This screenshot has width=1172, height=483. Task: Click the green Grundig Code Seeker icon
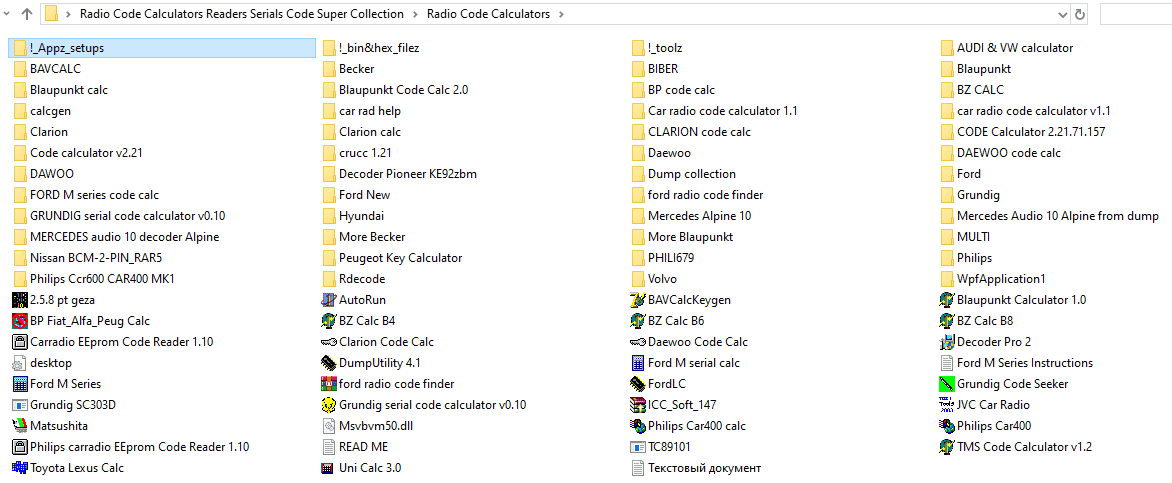point(946,384)
